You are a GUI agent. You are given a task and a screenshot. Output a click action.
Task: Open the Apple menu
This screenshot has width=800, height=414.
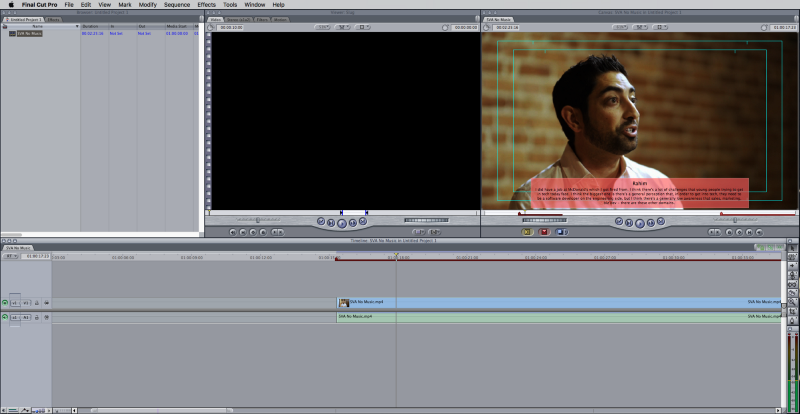(11, 5)
